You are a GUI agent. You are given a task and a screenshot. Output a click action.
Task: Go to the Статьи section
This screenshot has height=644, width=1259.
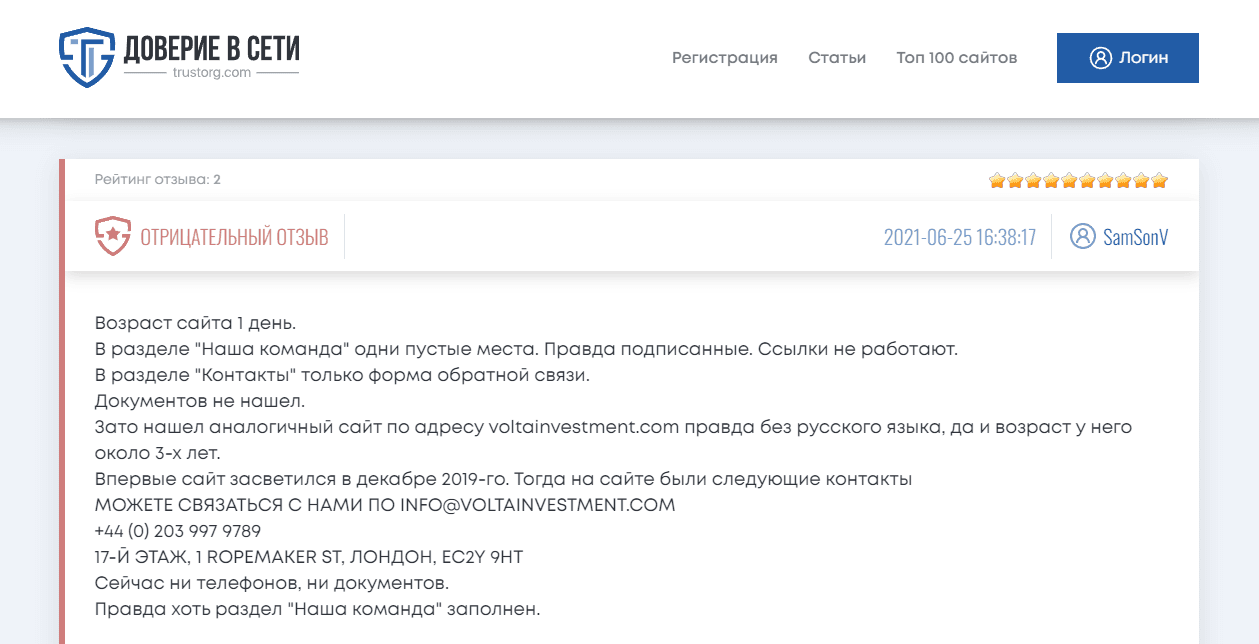837,58
